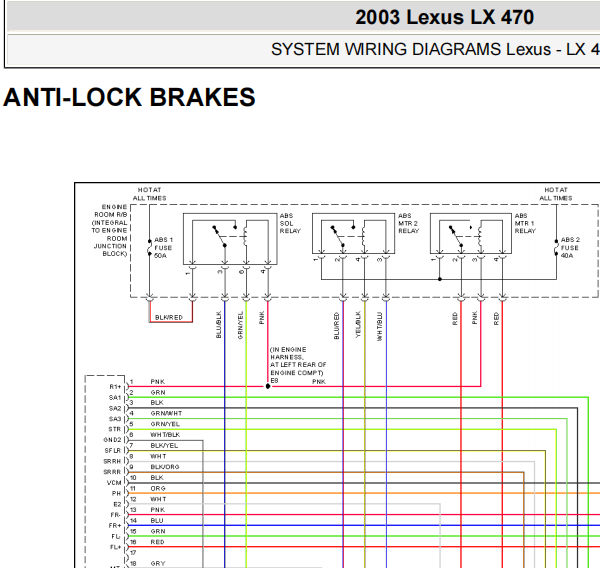Click the "2003 Lexus LX 470" title

tap(444, 17)
